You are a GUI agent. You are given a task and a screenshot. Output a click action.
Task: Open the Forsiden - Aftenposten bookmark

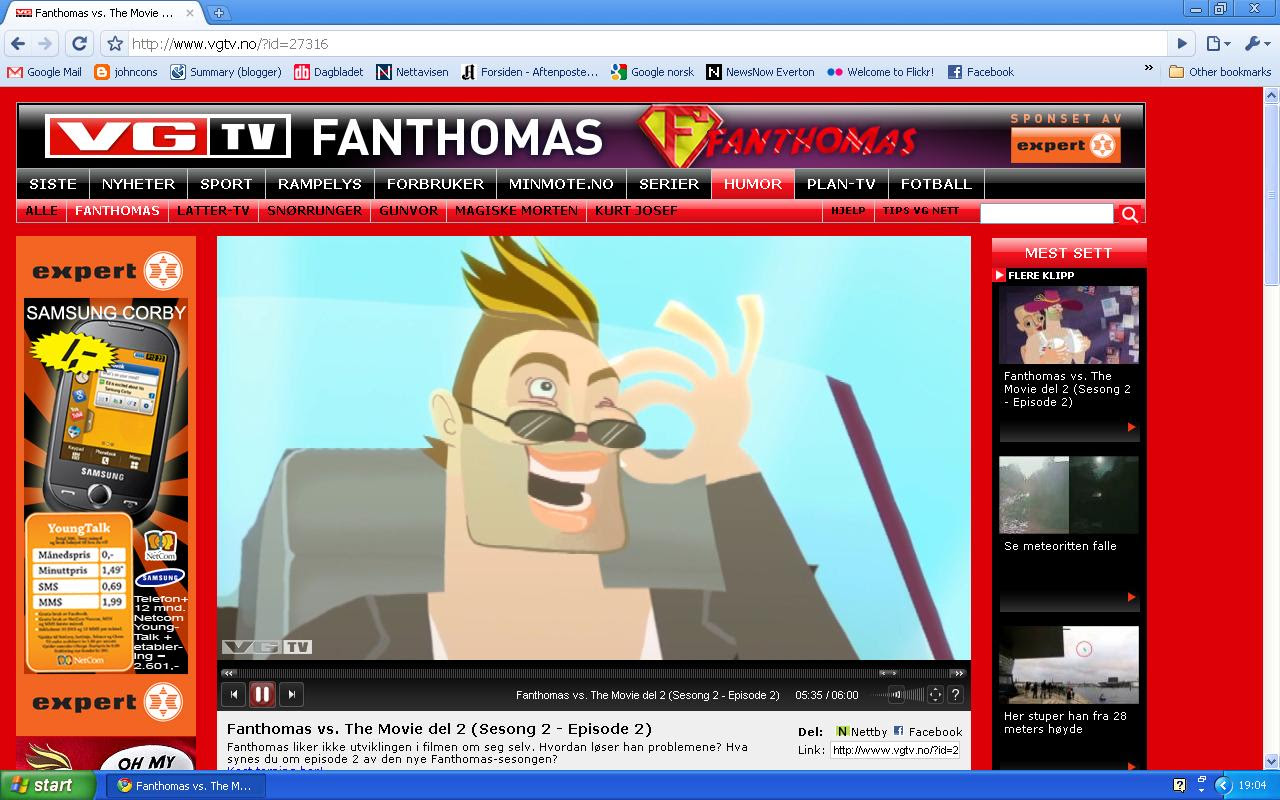529,72
